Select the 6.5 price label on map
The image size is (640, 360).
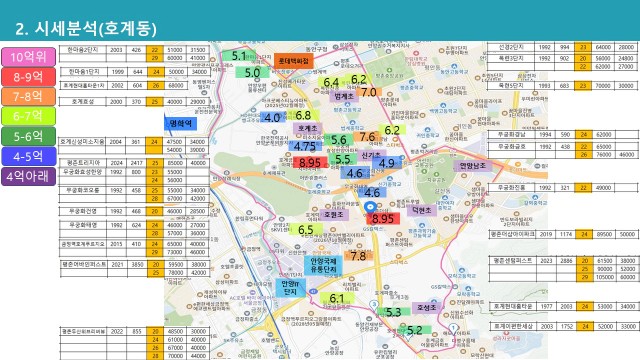pyautogui.click(x=305, y=230)
